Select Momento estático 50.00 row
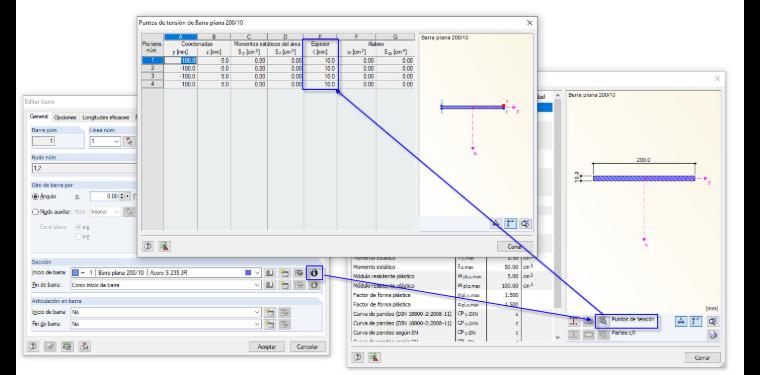This screenshot has height=375, width=760. (443, 267)
